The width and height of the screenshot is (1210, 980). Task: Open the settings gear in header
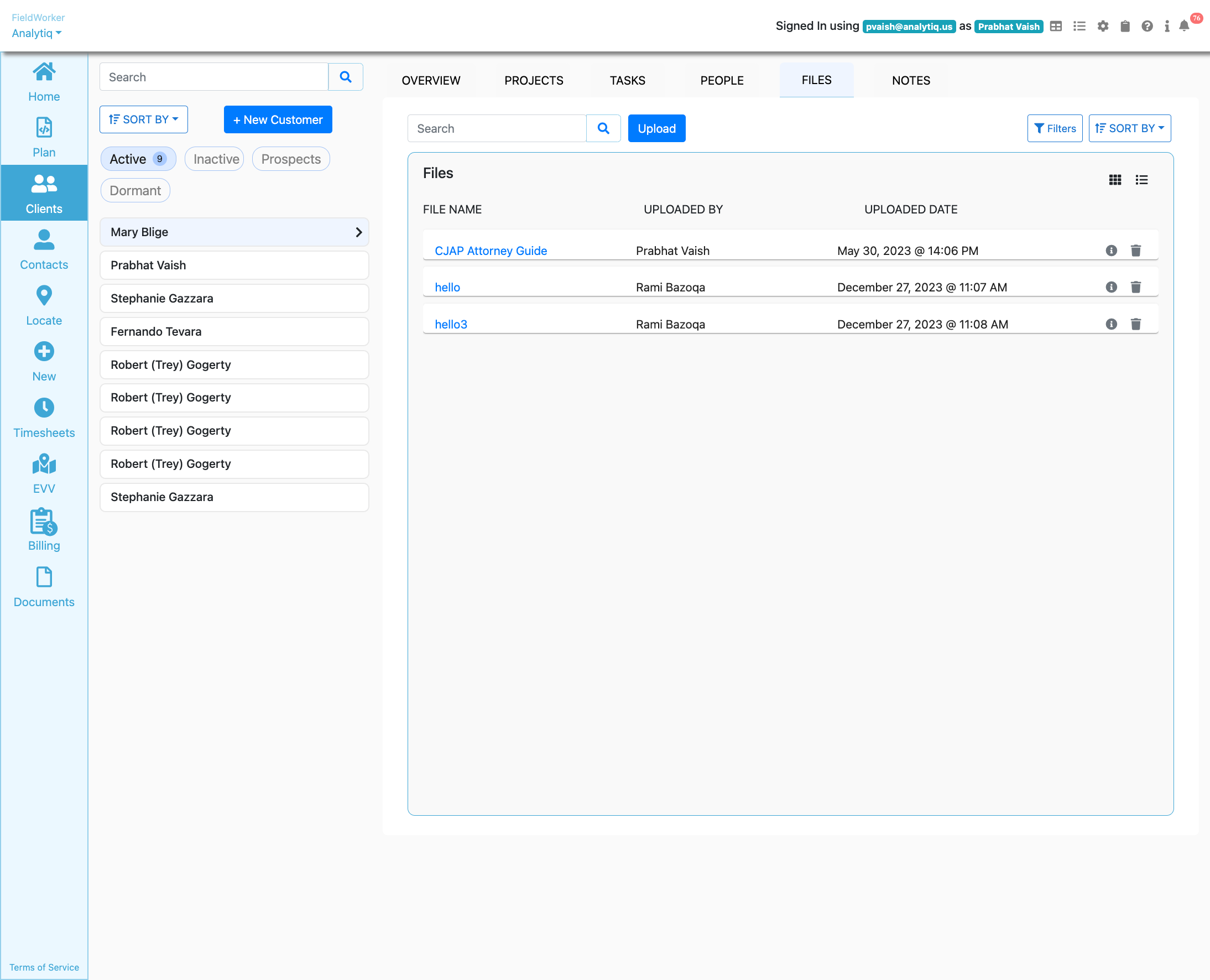(x=1102, y=26)
